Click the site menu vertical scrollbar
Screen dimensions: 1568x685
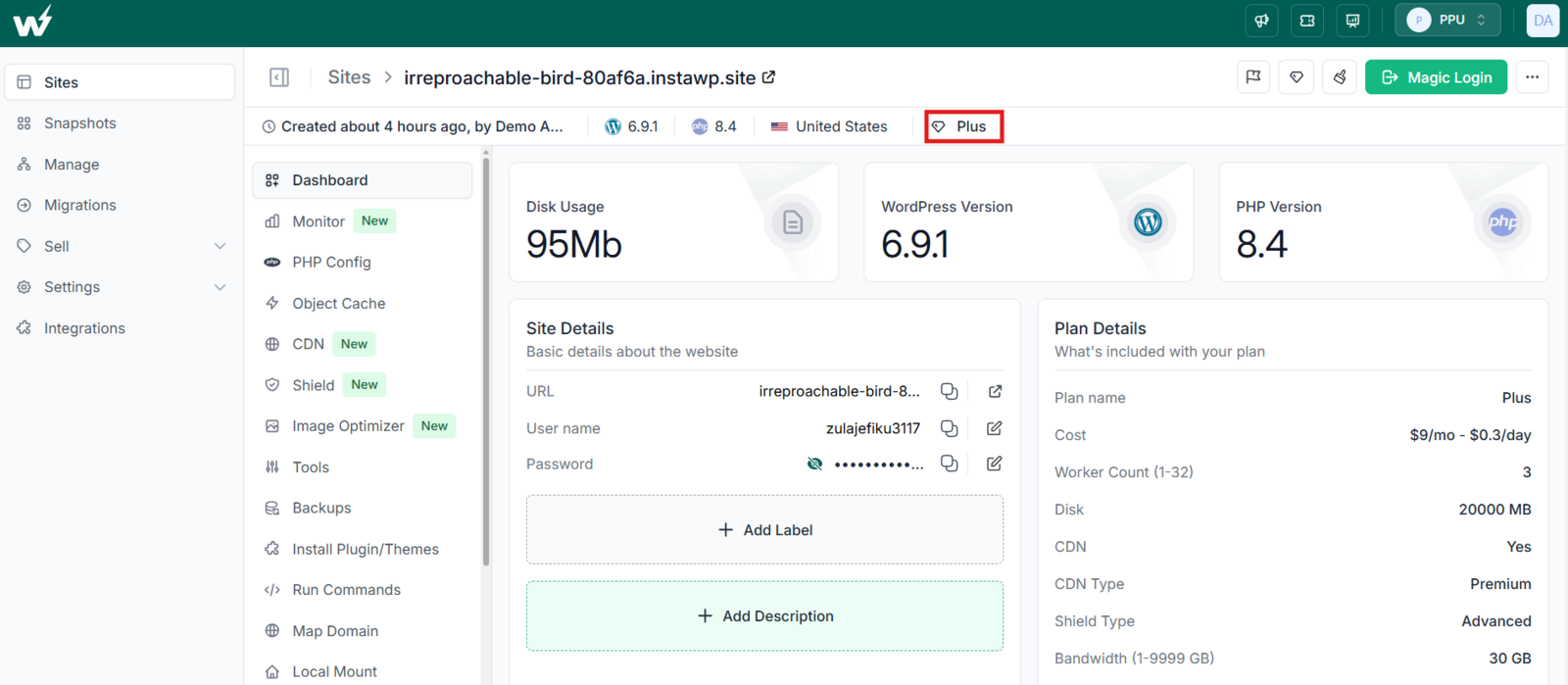pos(485,360)
